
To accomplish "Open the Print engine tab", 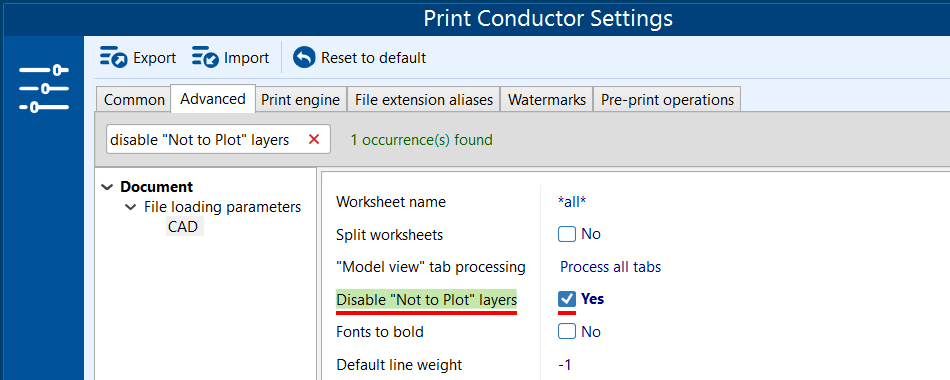I will tap(301, 100).
